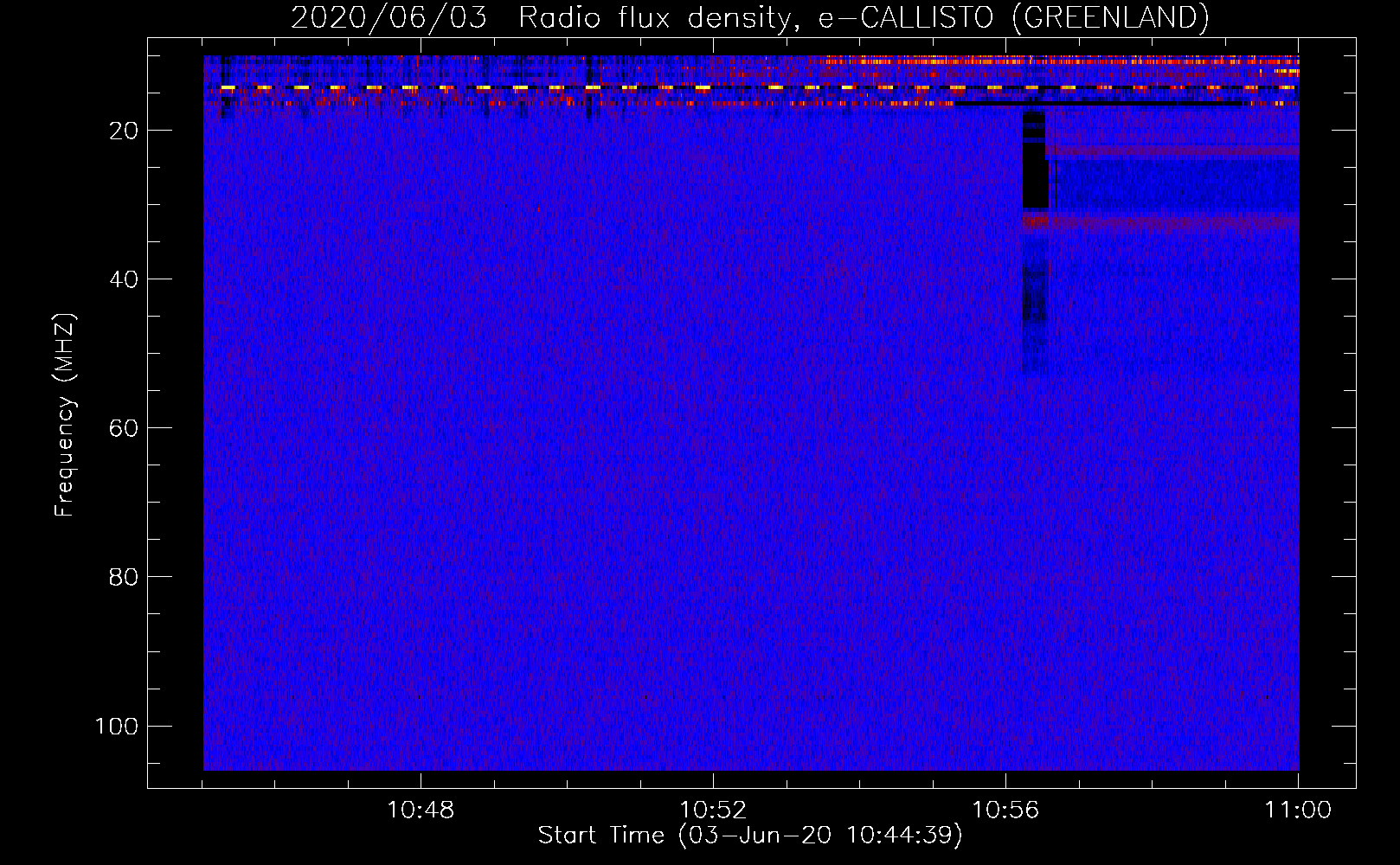
Task: Select the 10:52 time tick label
Action: coord(713,811)
